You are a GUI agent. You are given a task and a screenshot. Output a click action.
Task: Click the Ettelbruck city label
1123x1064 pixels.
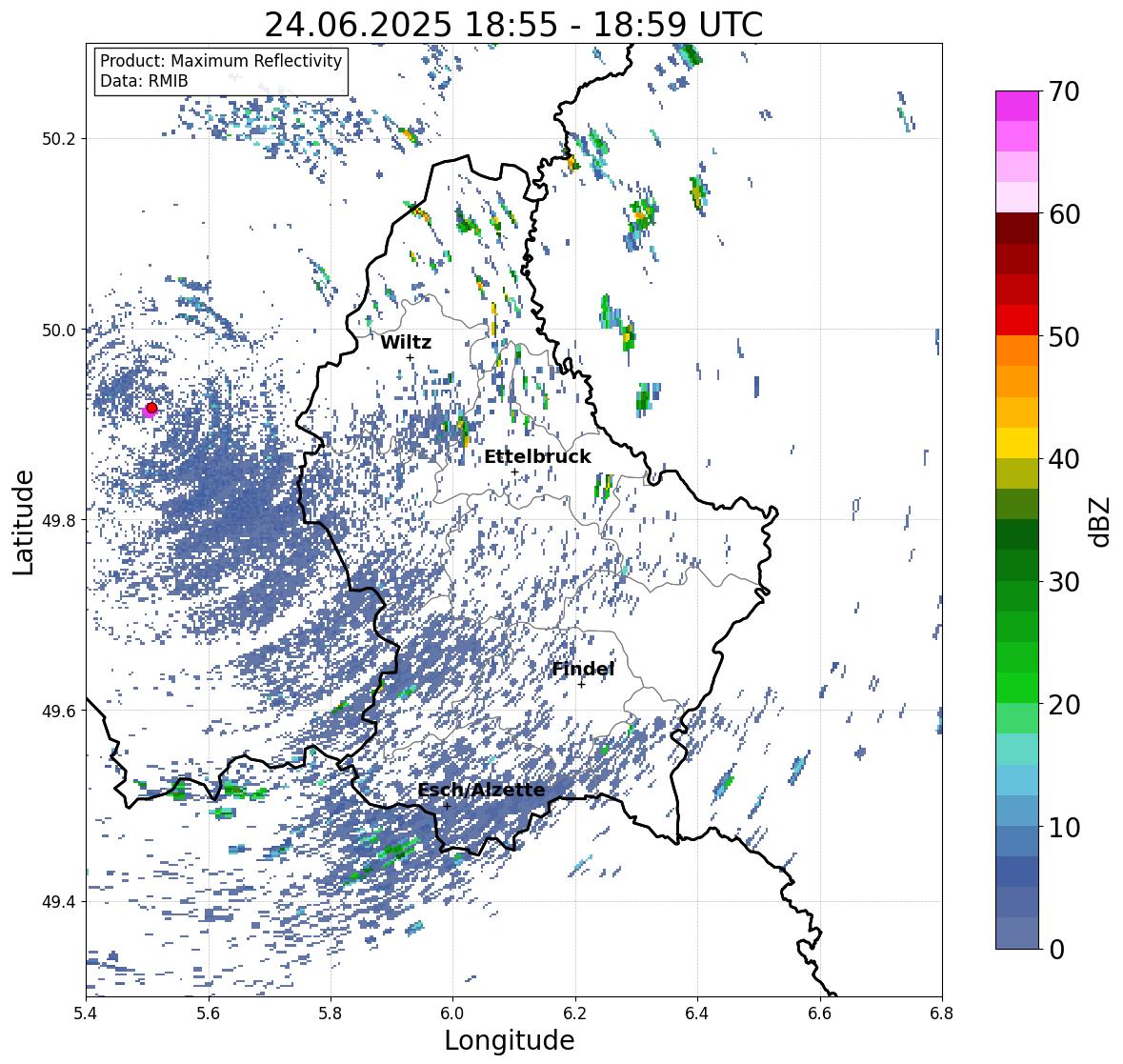[537, 457]
